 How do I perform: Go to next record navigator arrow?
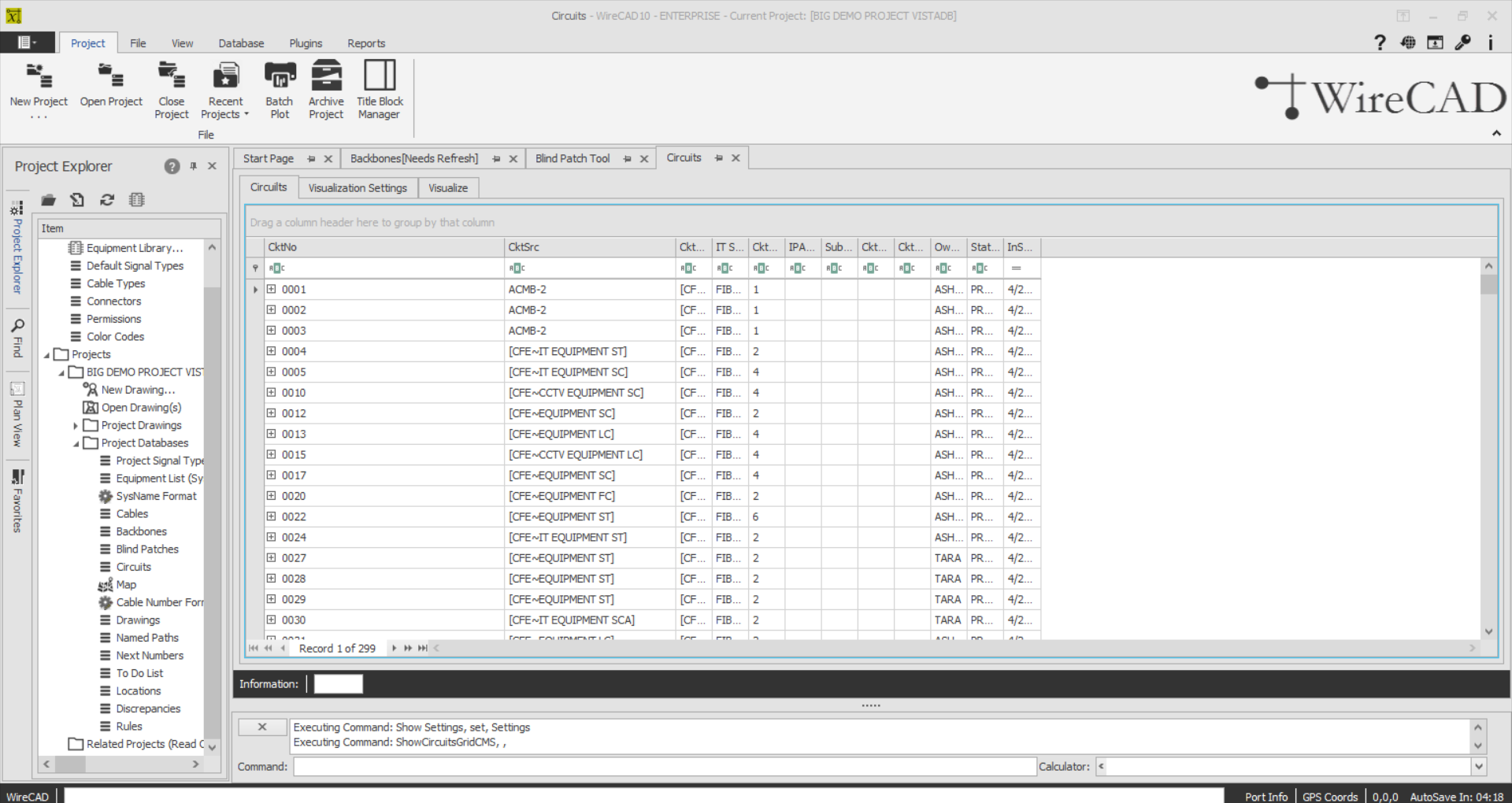[394, 649]
